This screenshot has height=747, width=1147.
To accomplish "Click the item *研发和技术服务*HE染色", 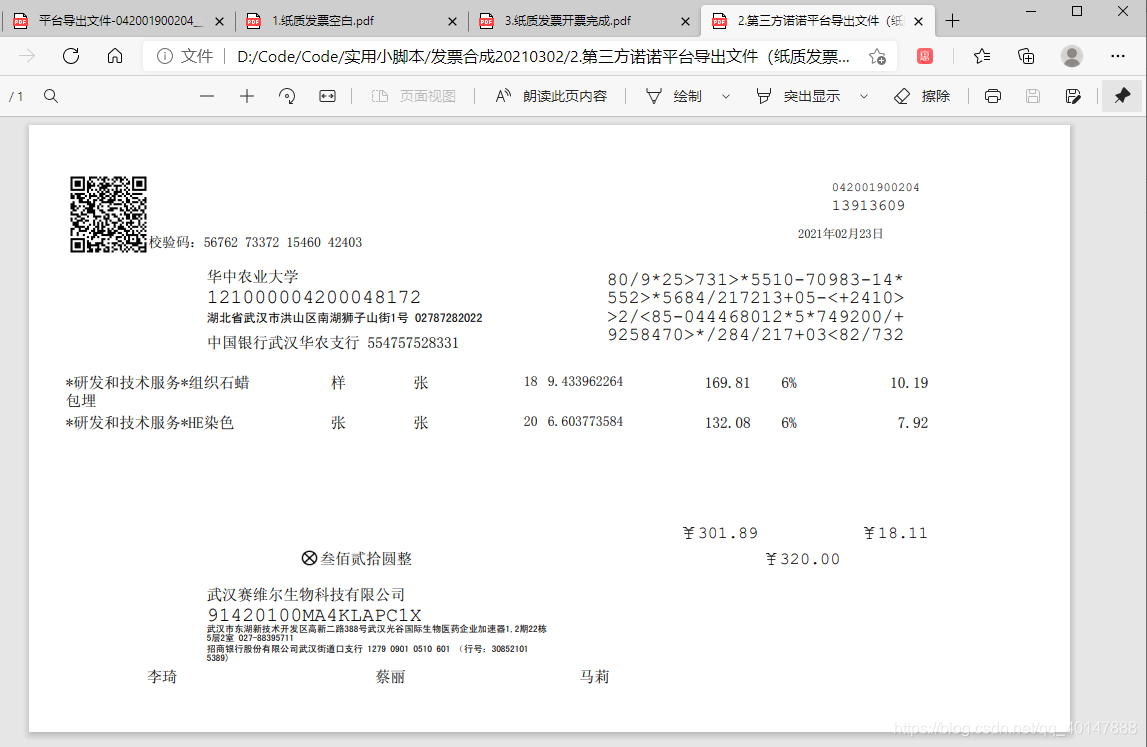I will pos(150,423).
